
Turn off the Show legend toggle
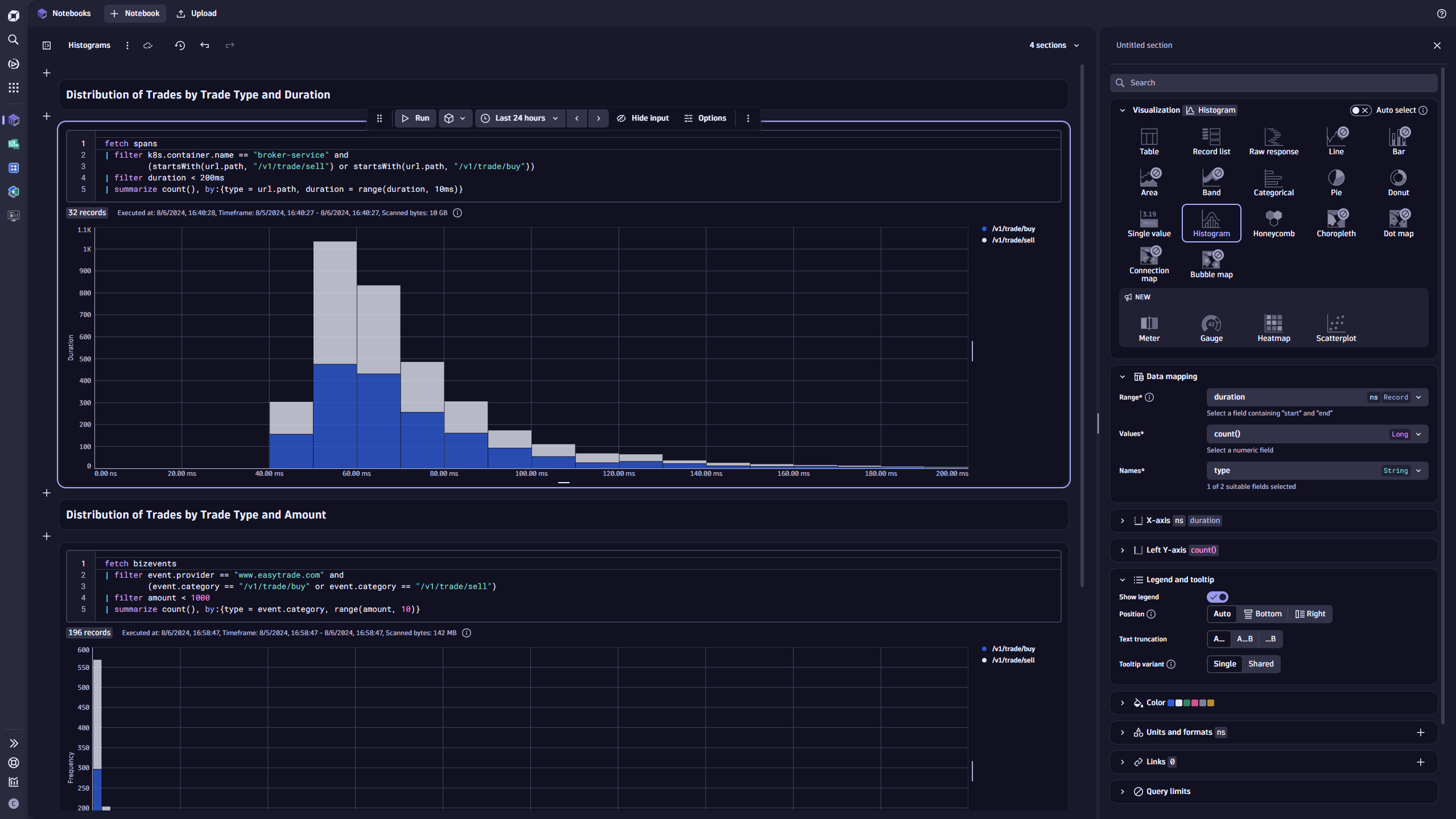1217,597
